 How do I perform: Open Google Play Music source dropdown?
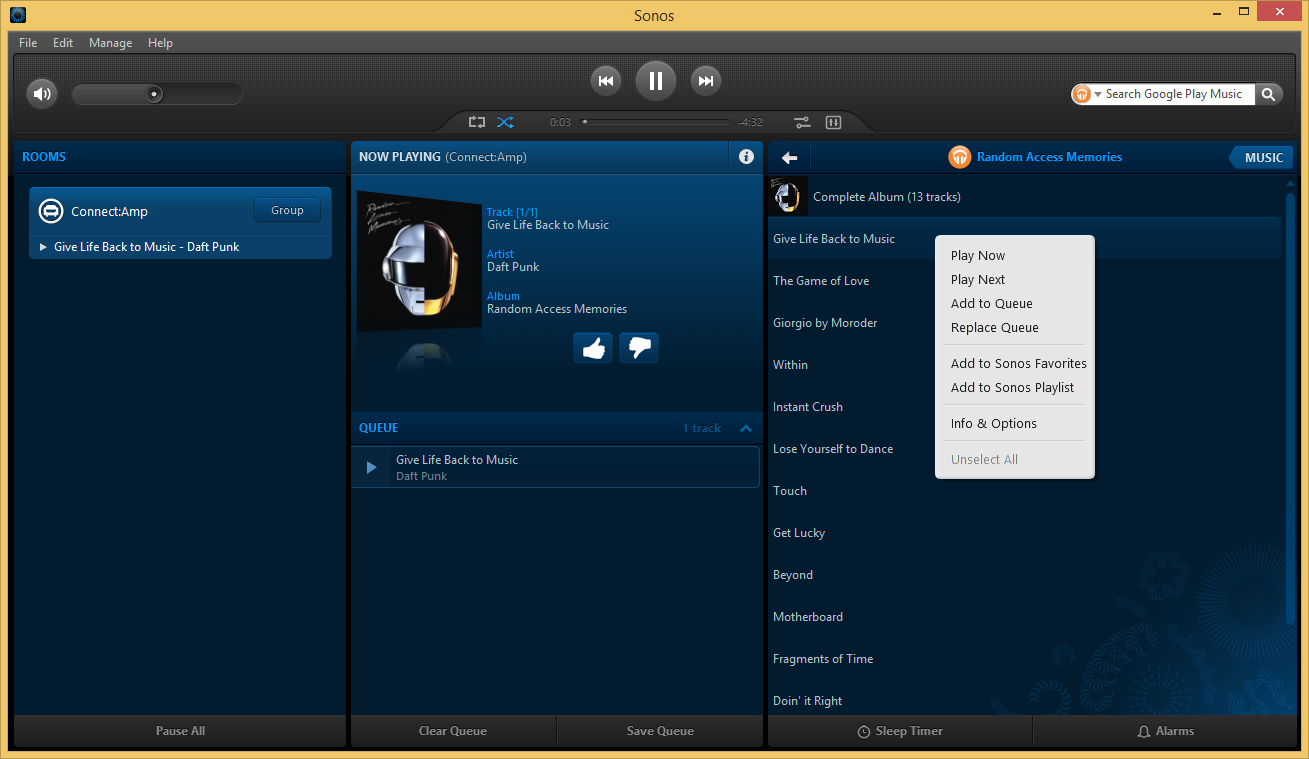click(1097, 94)
